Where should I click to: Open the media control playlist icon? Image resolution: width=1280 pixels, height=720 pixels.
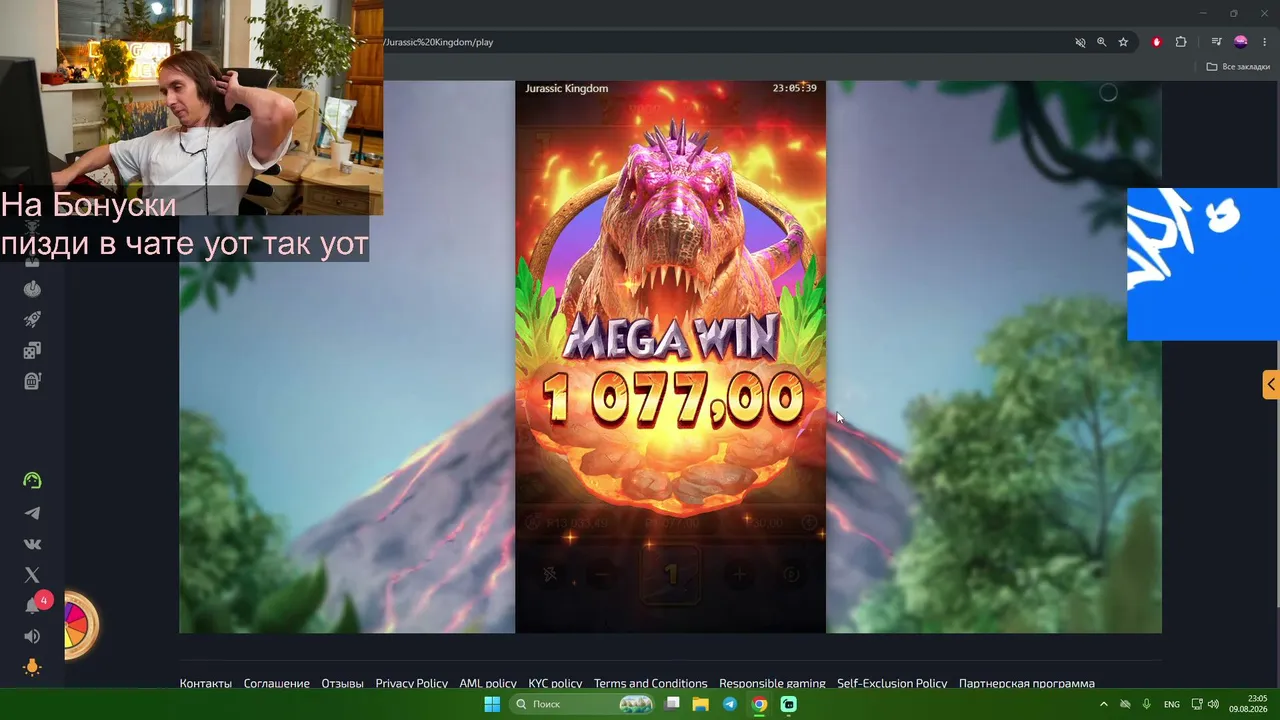pyautogui.click(x=1216, y=42)
